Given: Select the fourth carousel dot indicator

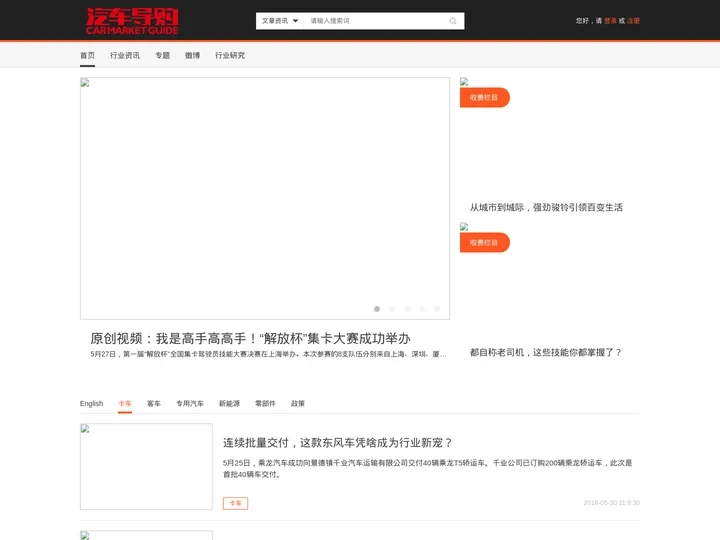Looking at the screenshot, I should [x=422, y=309].
